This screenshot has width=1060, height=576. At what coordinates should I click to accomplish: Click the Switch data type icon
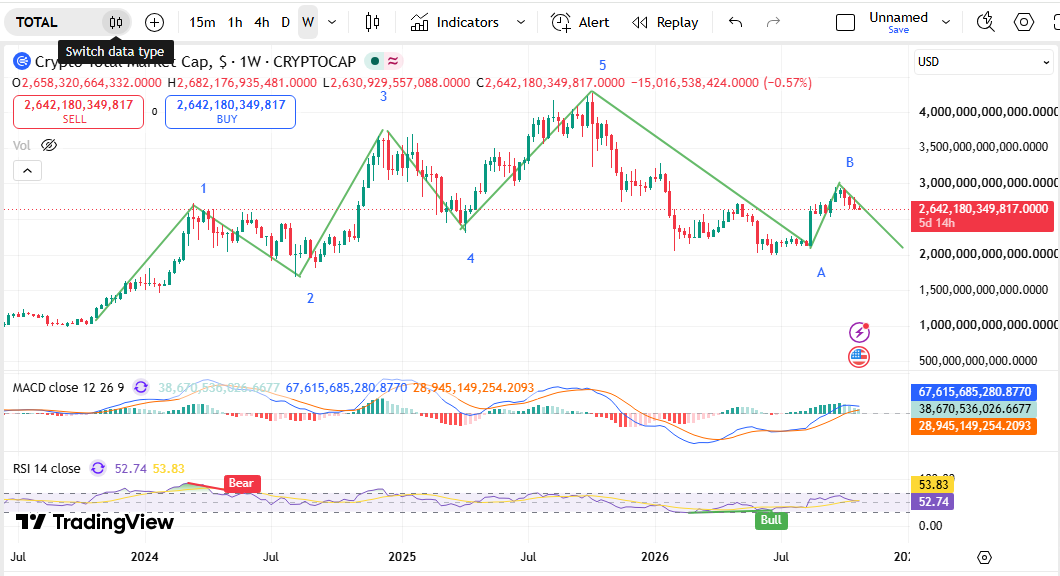click(x=116, y=22)
